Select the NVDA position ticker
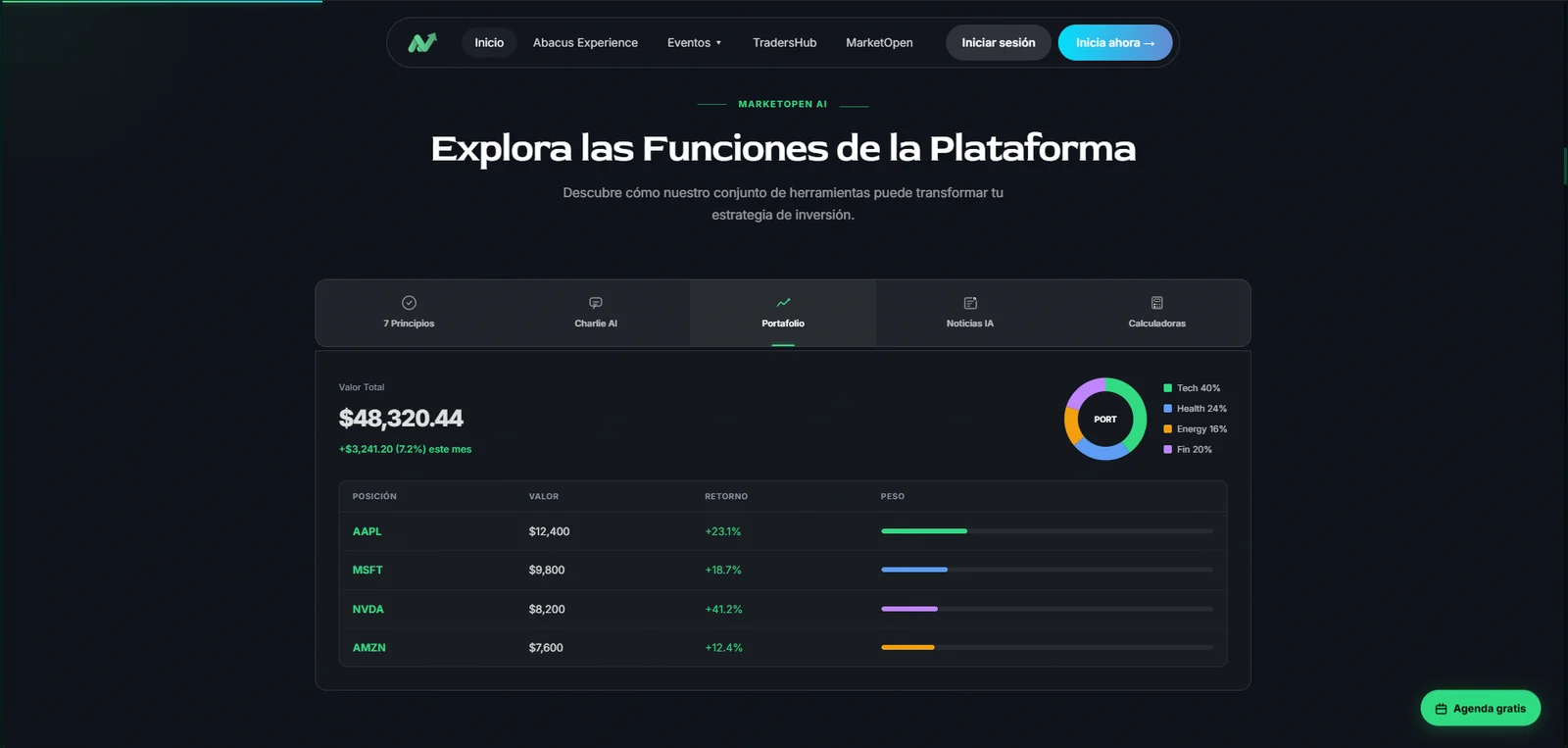The width and height of the screenshot is (1568, 748). tap(368, 609)
